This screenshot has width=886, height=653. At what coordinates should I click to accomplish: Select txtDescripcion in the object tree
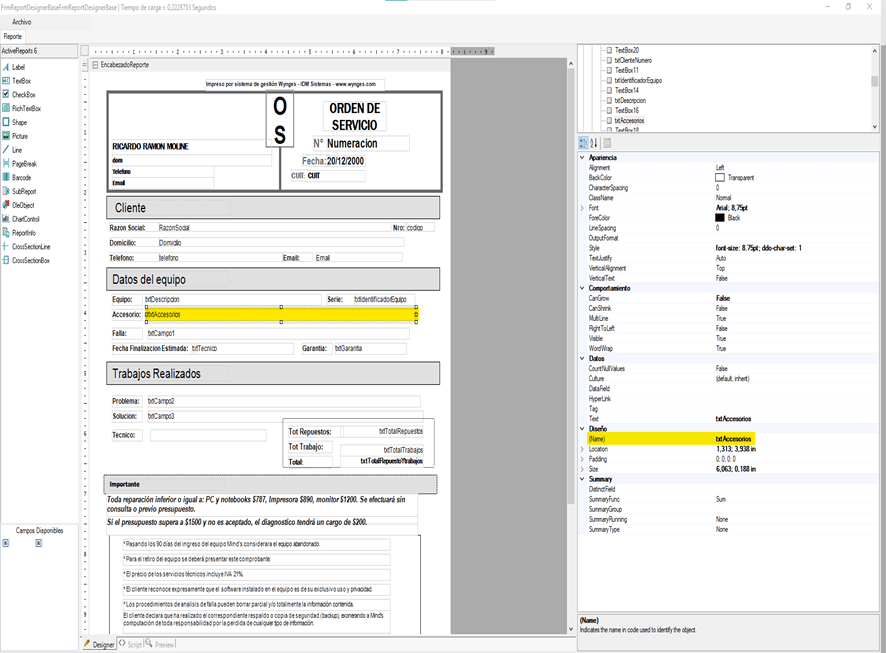click(630, 100)
